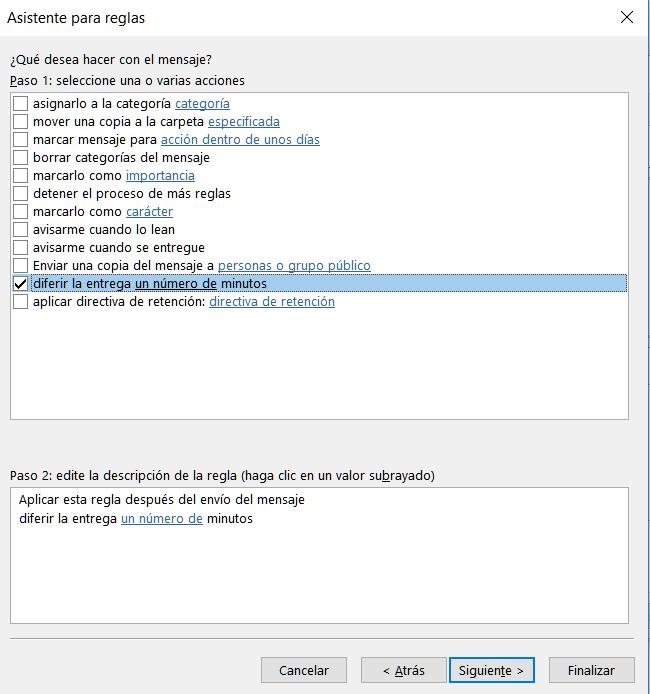Check 'avisarme cuando se entregue' checkbox
The height and width of the screenshot is (694, 650).
coord(21,248)
